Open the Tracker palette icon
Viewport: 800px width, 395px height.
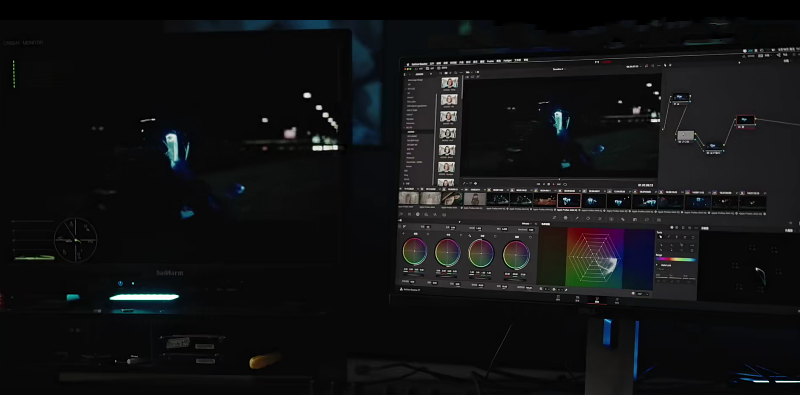coord(600,218)
